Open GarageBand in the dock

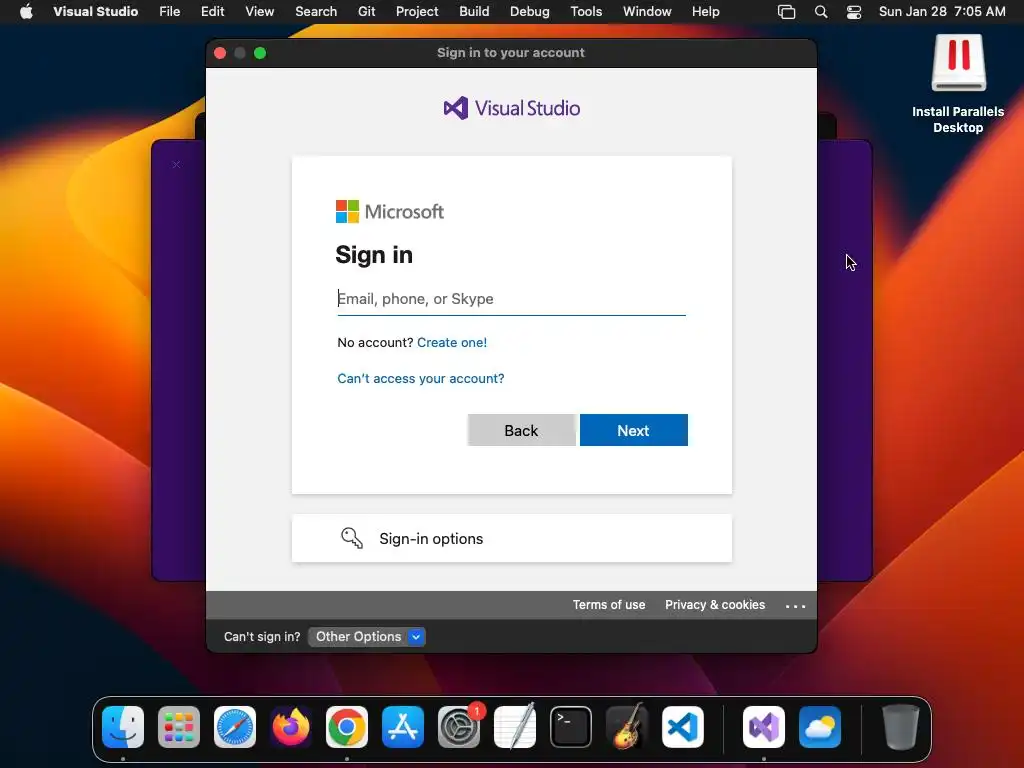pyautogui.click(x=627, y=727)
